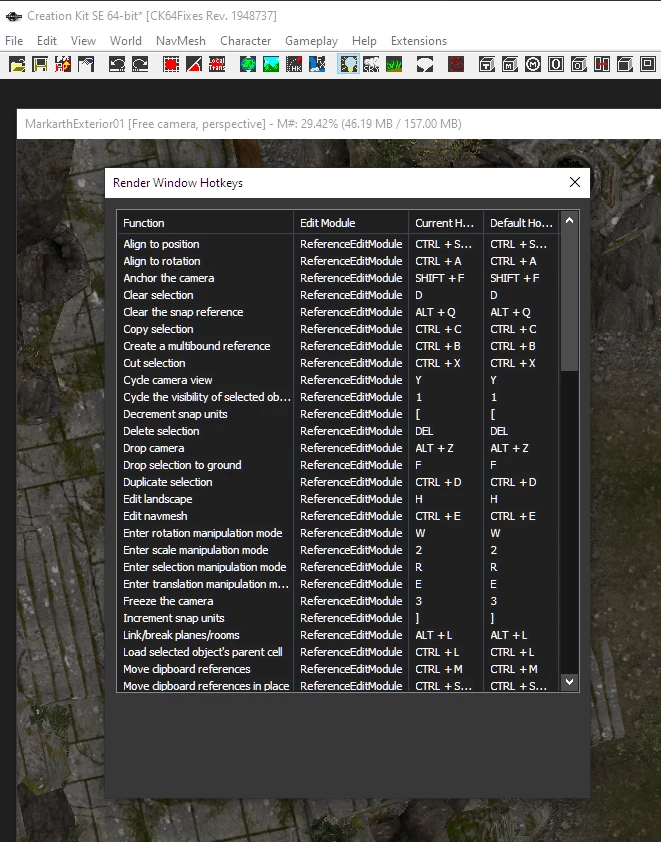Select the 'Increment snap units' row
Image resolution: width=661 pixels, height=842 pixels.
[338, 618]
